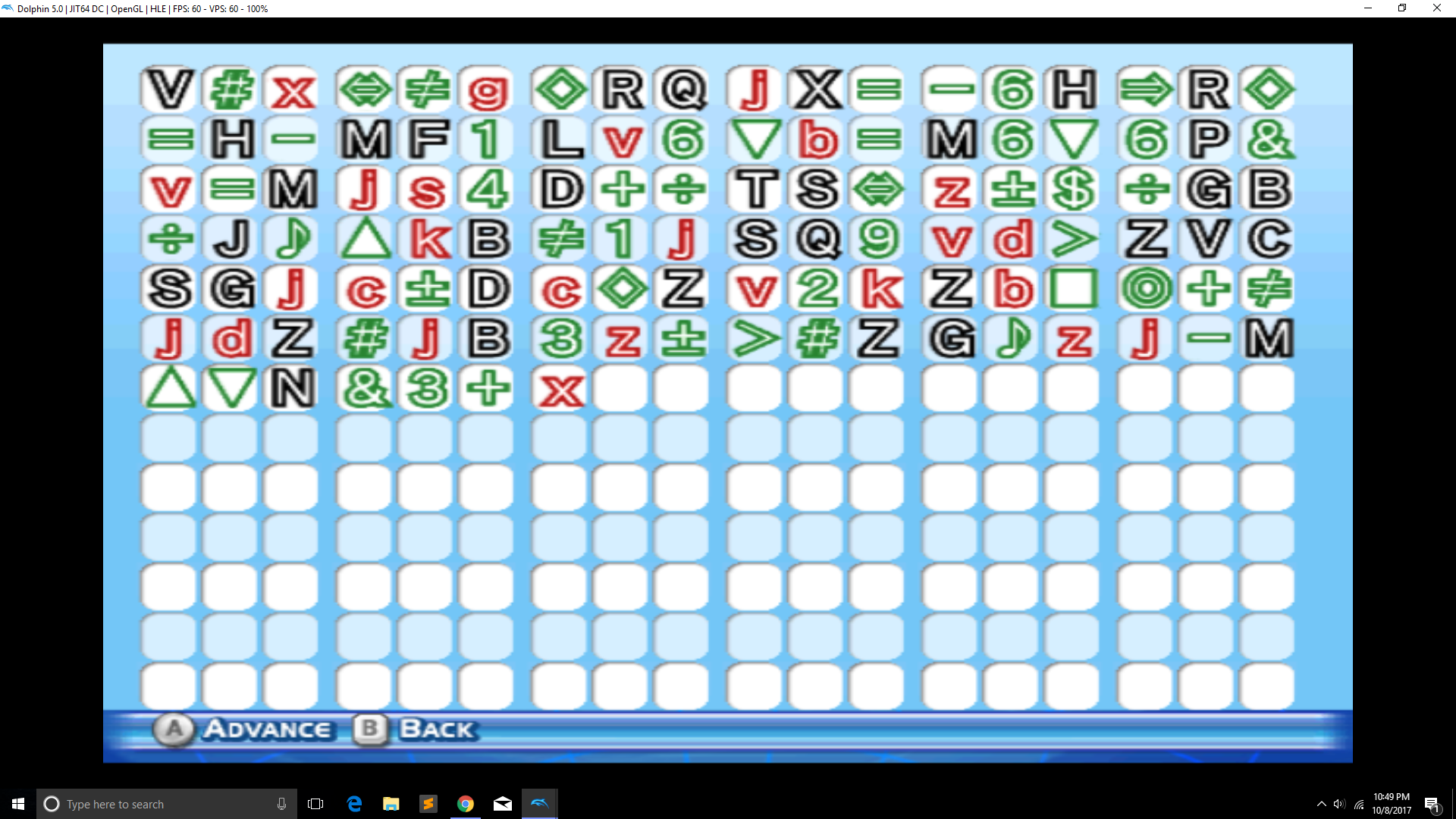
Task: Select the green 3 before red z
Action: (x=560, y=339)
